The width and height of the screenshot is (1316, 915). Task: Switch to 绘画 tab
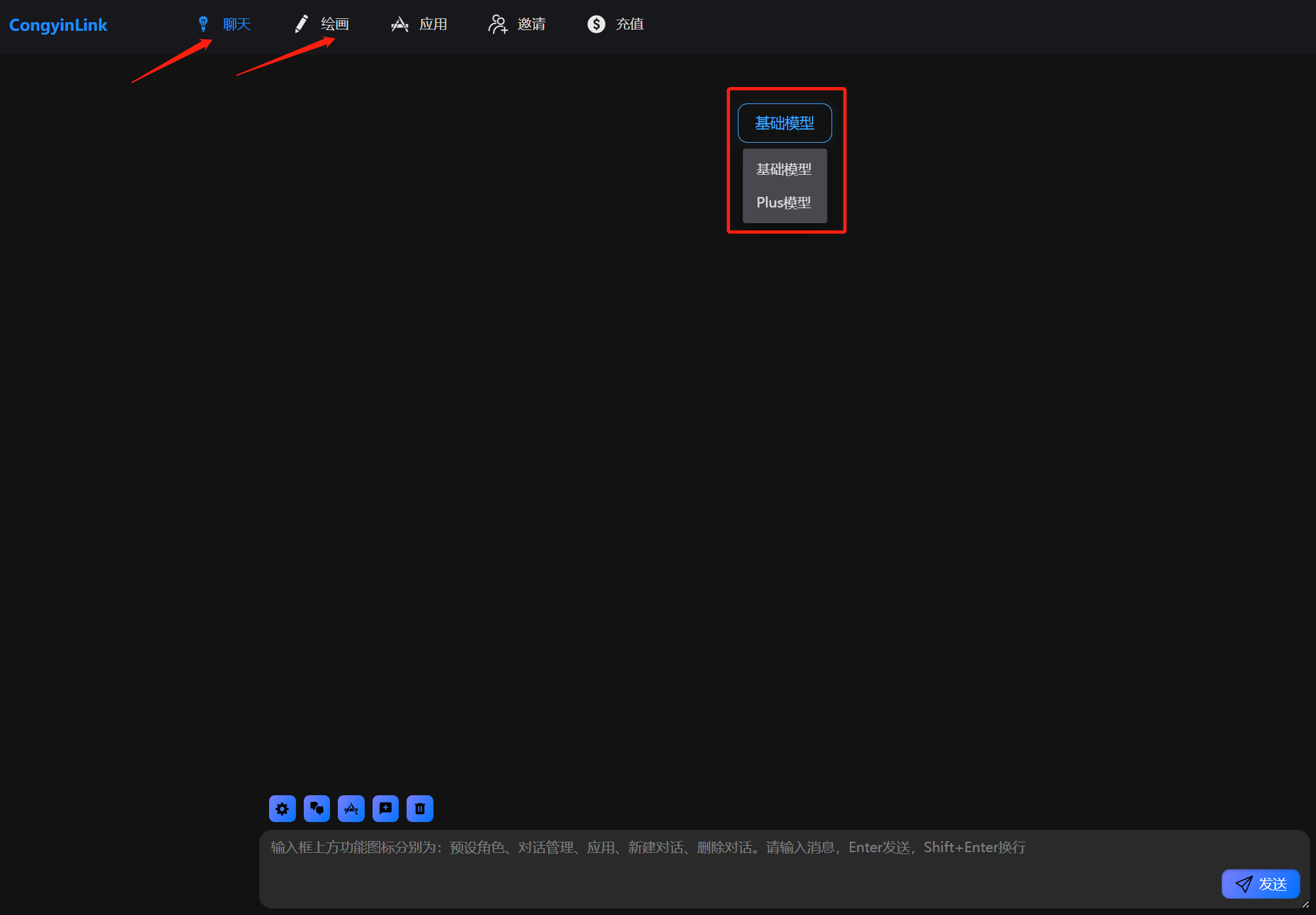[x=335, y=24]
